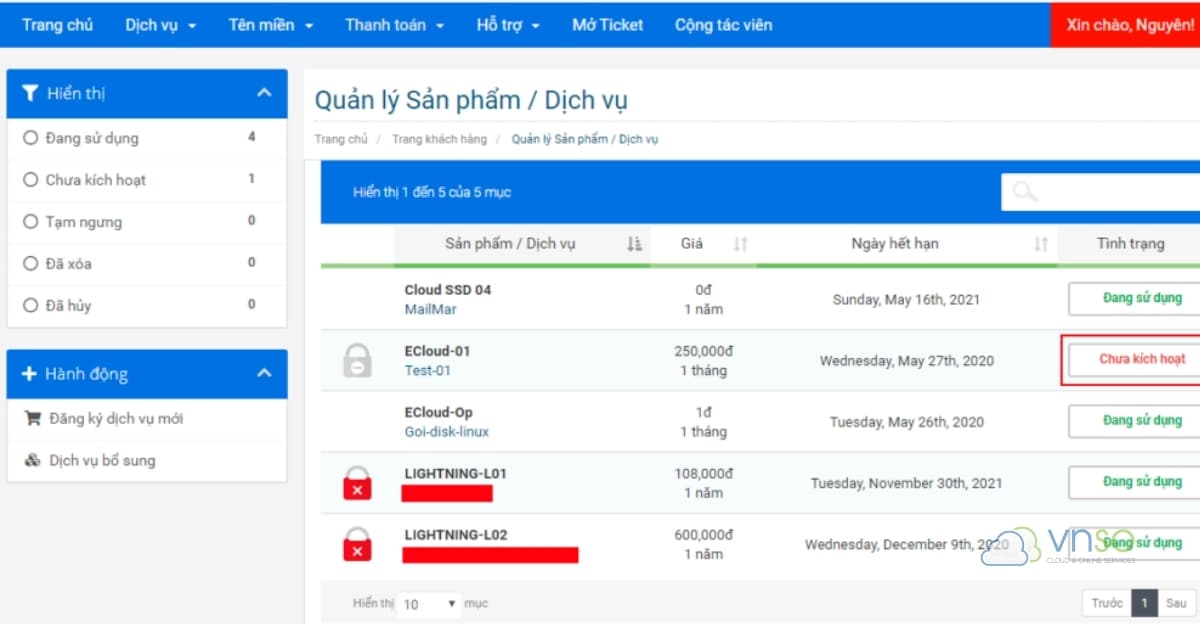Click the magnifier icon in the search box

tap(1025, 191)
